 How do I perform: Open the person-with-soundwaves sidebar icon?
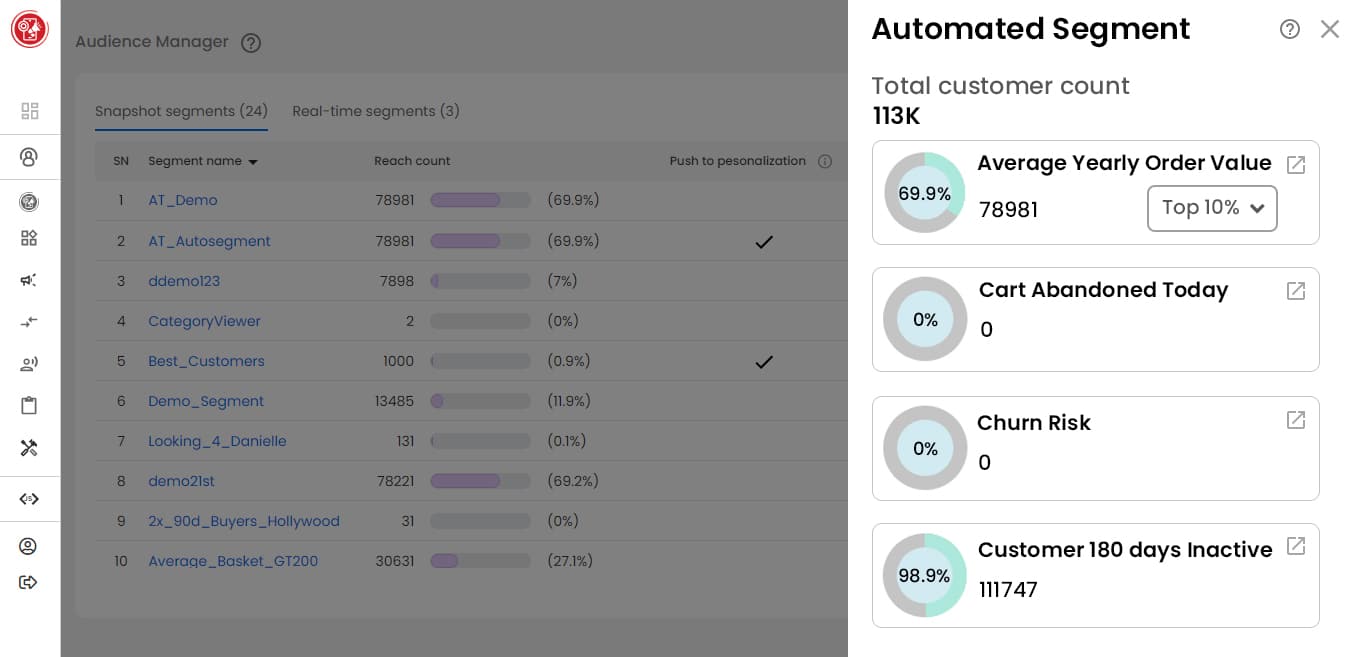tap(29, 364)
